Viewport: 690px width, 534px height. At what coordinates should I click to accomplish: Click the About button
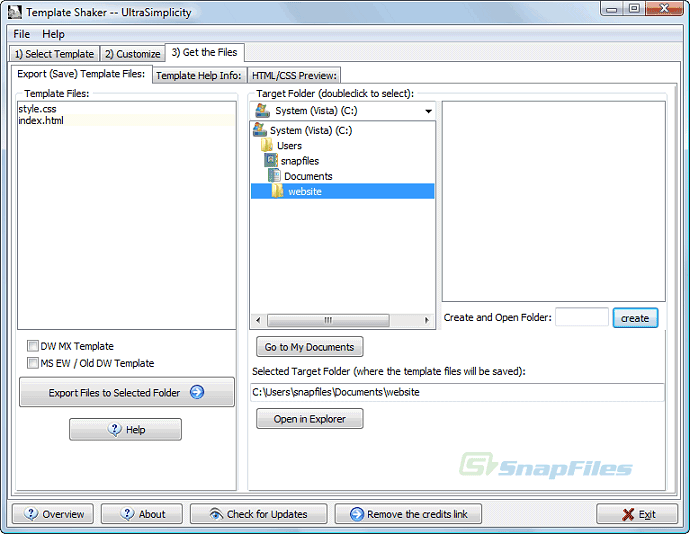tap(142, 514)
